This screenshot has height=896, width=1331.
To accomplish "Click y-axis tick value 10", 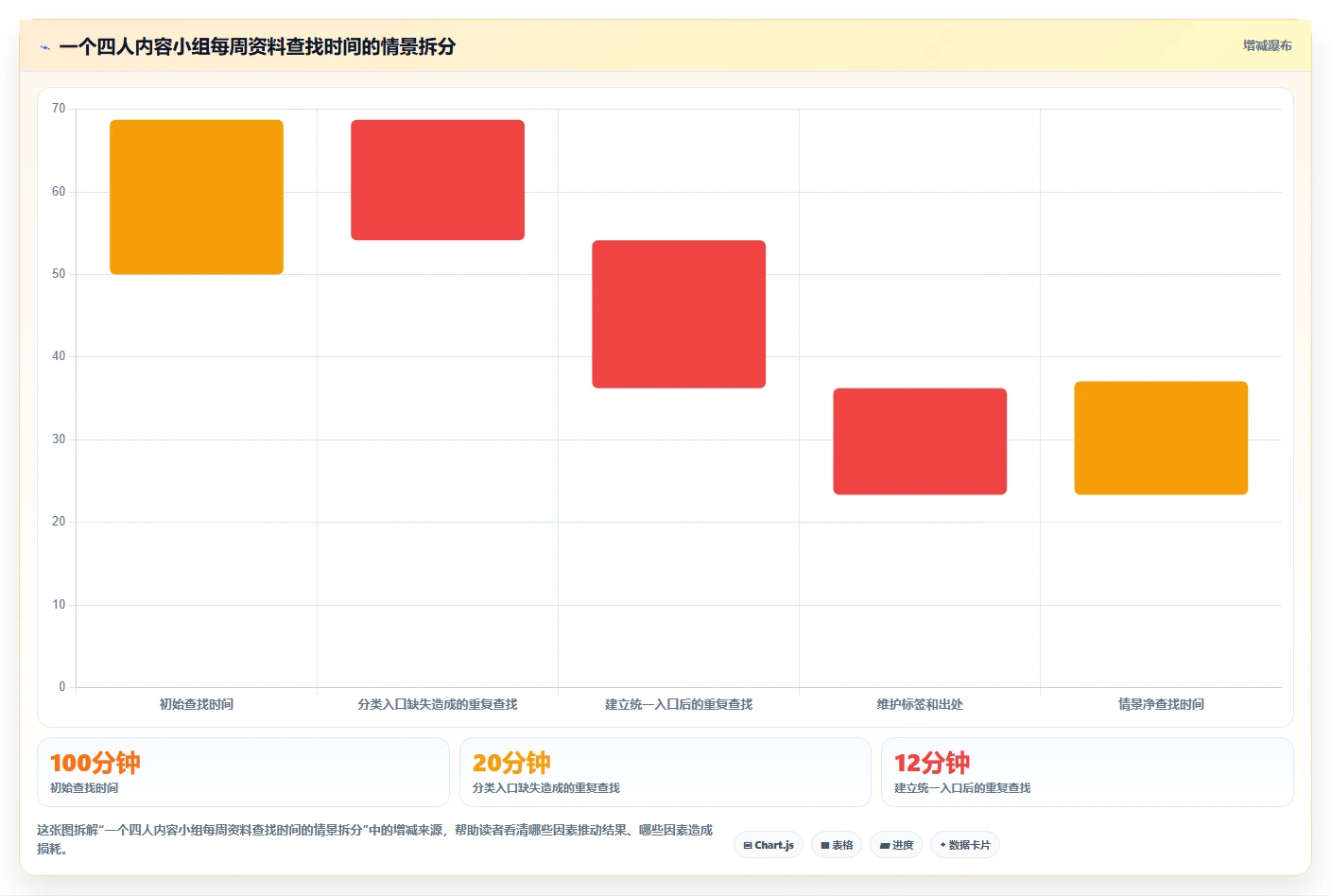I will (59, 605).
